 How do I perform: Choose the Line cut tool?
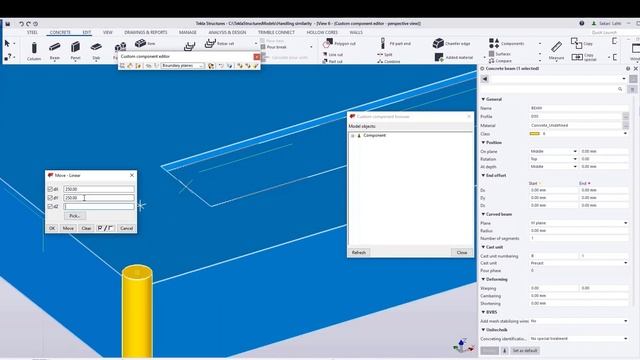point(333,54)
